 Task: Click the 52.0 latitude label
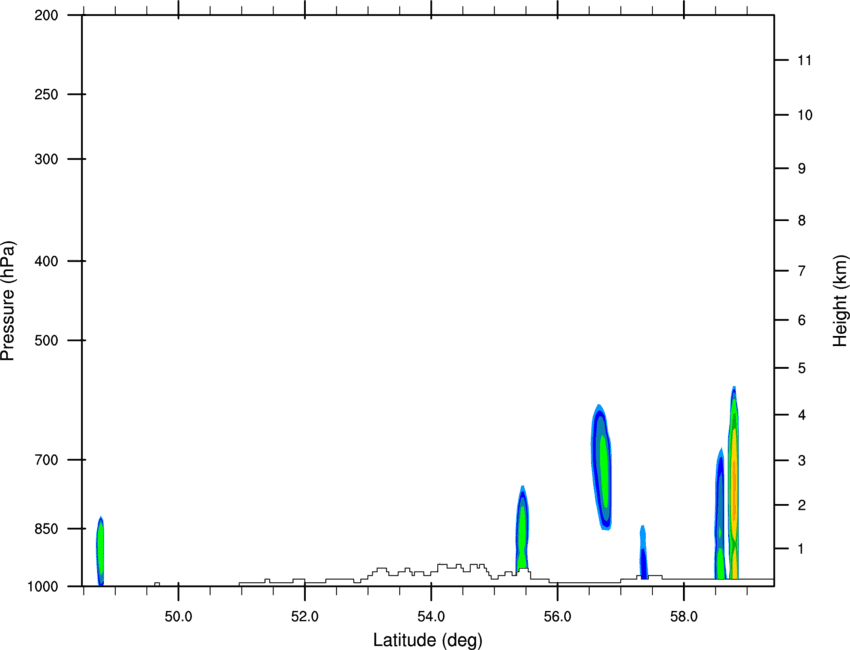tap(305, 617)
